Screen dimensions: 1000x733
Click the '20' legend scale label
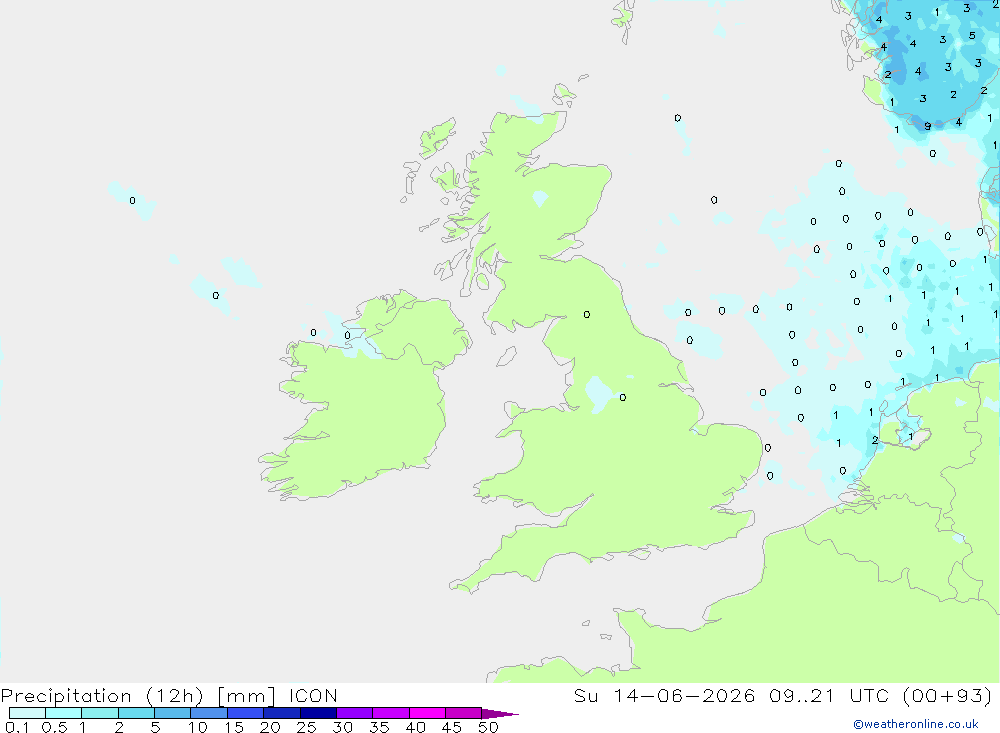[270, 727]
